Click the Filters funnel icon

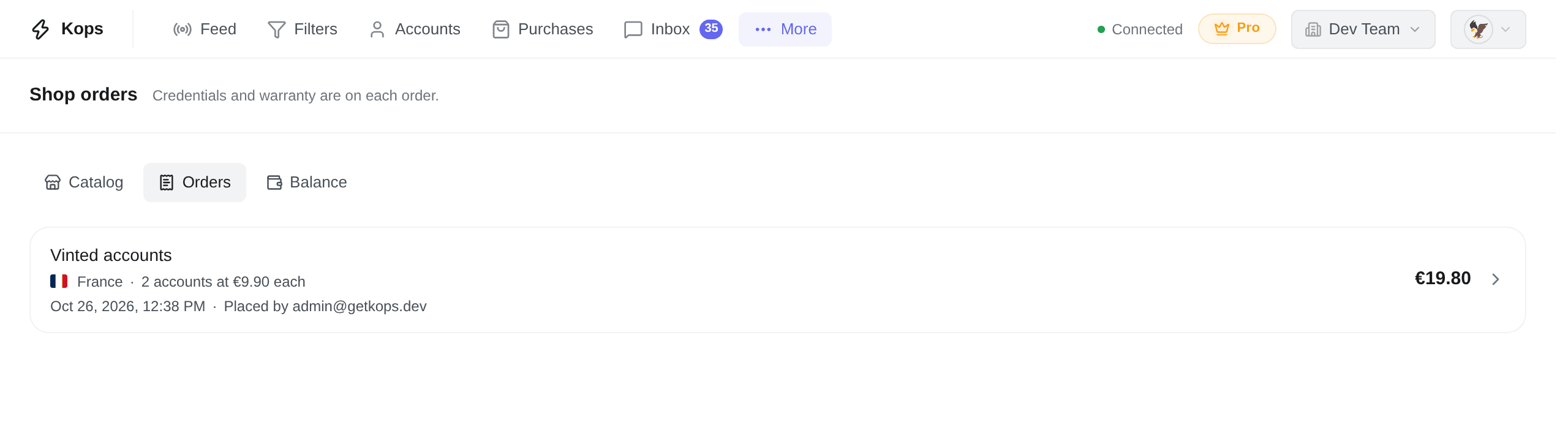[x=277, y=29]
